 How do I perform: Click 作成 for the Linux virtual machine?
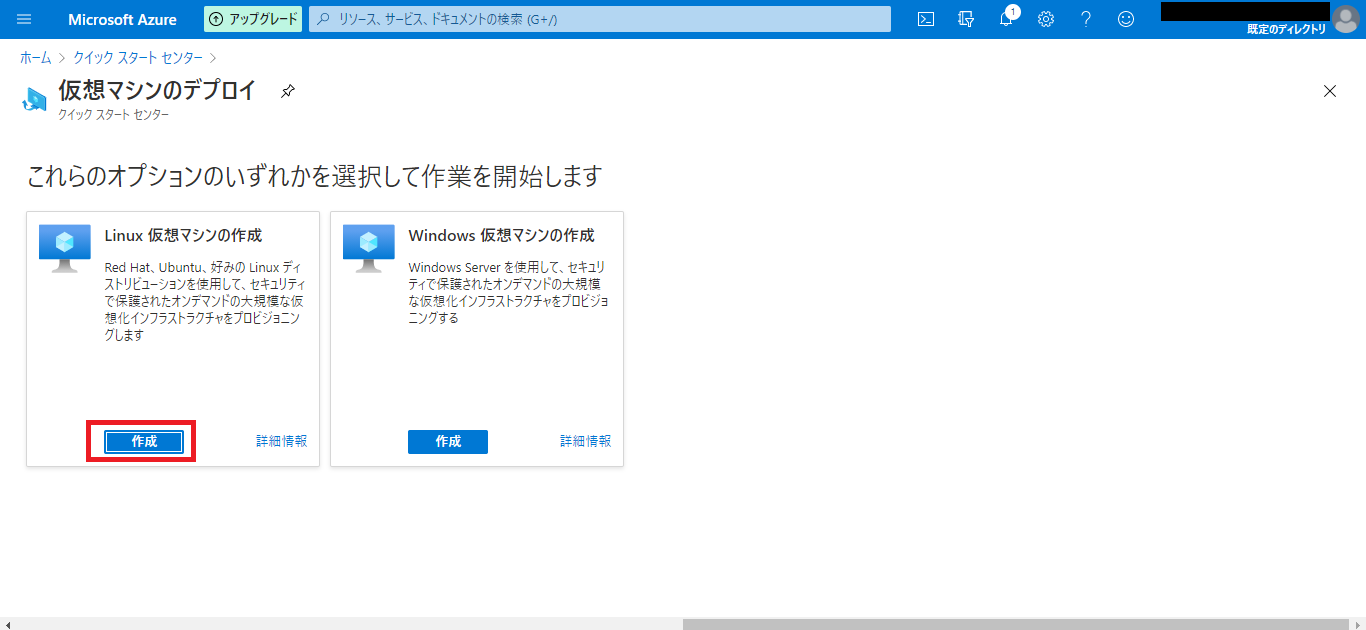pos(144,442)
